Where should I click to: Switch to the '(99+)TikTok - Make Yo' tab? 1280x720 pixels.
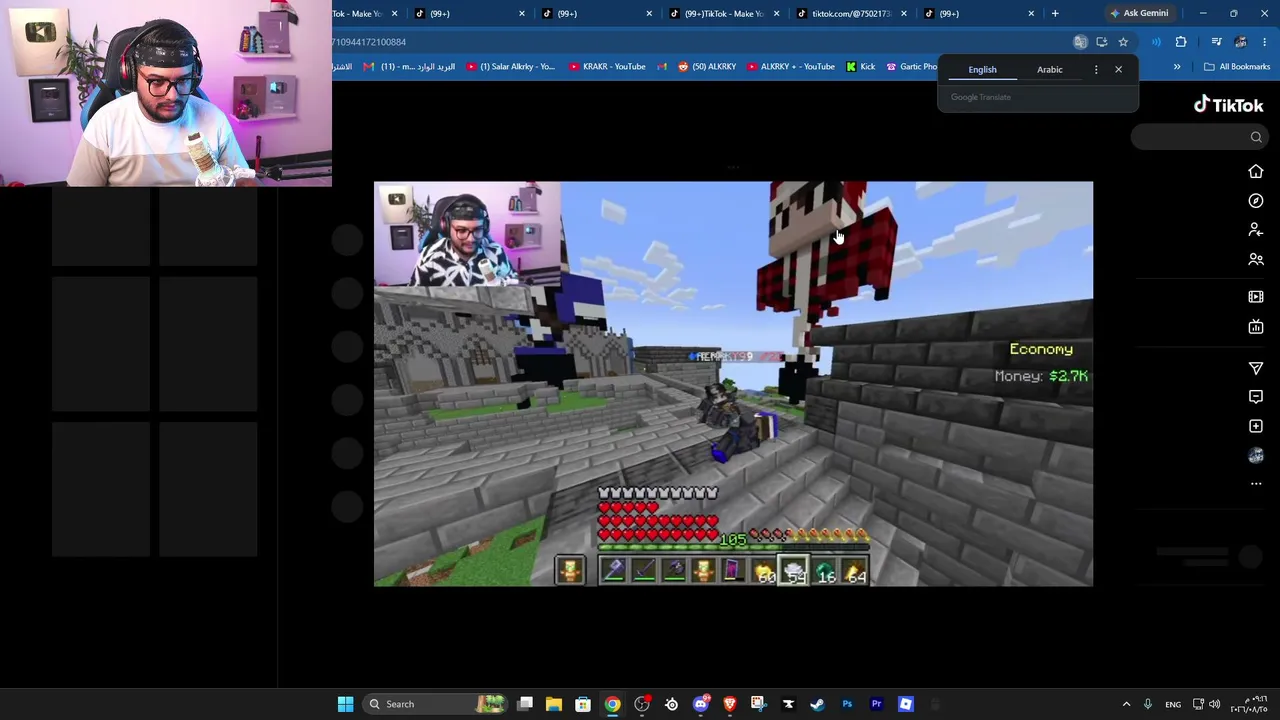point(723,13)
